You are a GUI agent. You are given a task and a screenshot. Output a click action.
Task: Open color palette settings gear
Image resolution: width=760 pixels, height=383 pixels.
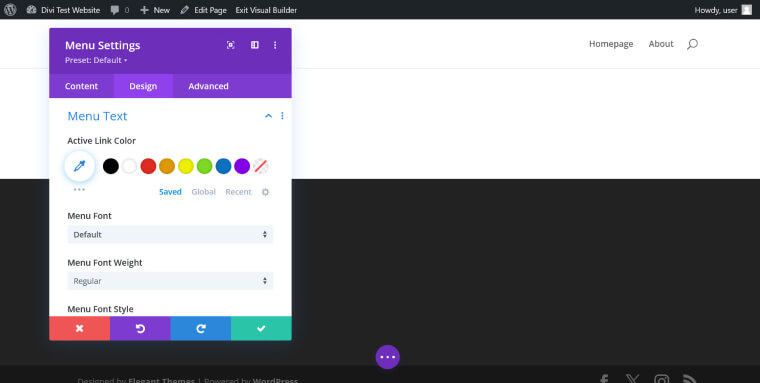pyautogui.click(x=266, y=192)
